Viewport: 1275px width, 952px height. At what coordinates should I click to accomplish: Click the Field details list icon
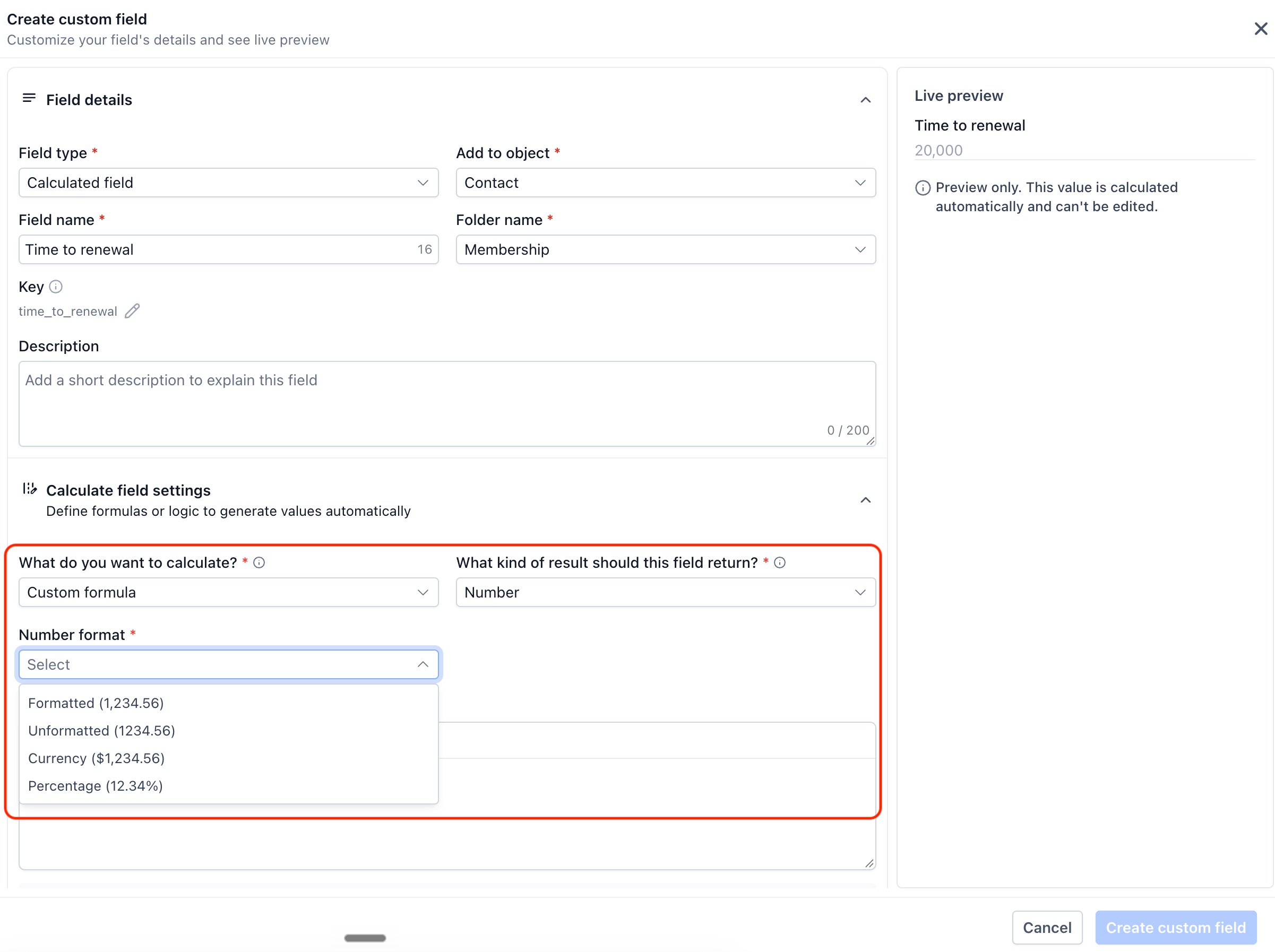click(x=29, y=99)
